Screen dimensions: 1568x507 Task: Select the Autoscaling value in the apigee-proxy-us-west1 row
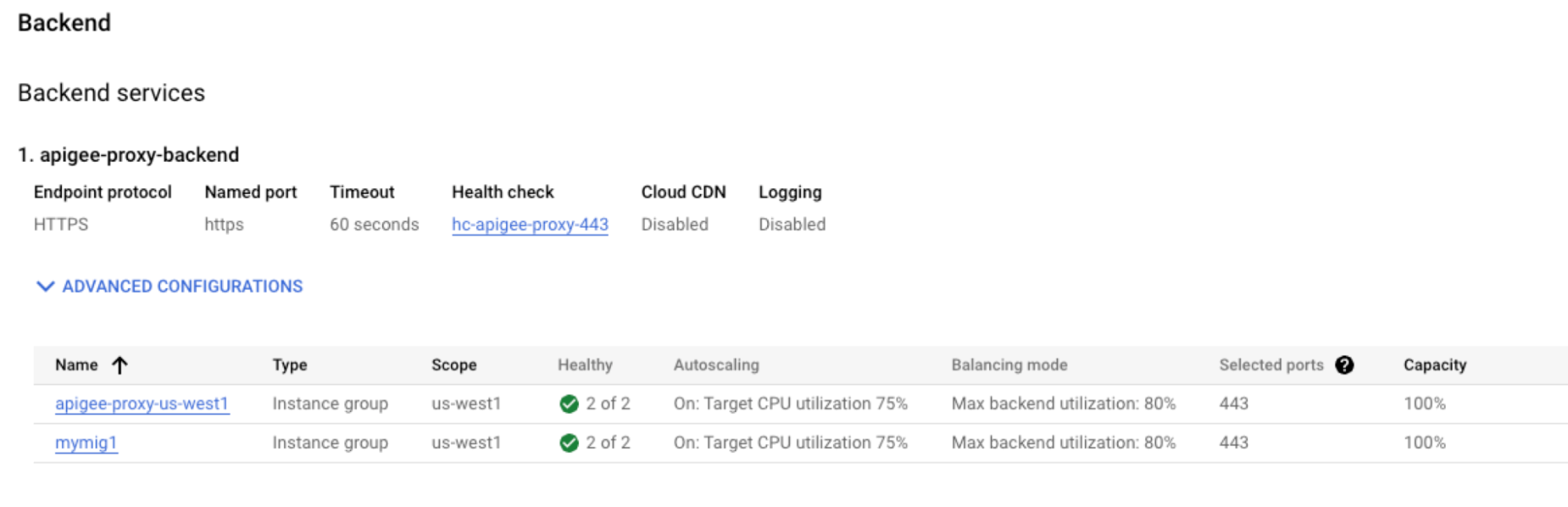coord(790,403)
